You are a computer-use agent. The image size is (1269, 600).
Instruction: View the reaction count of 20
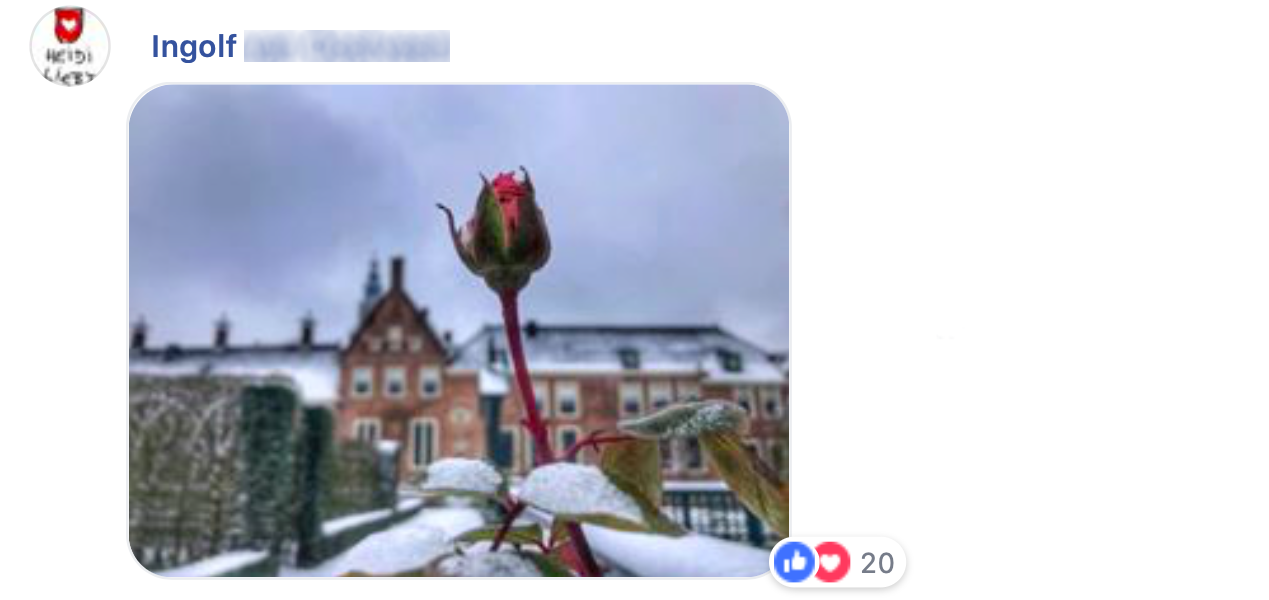877,563
